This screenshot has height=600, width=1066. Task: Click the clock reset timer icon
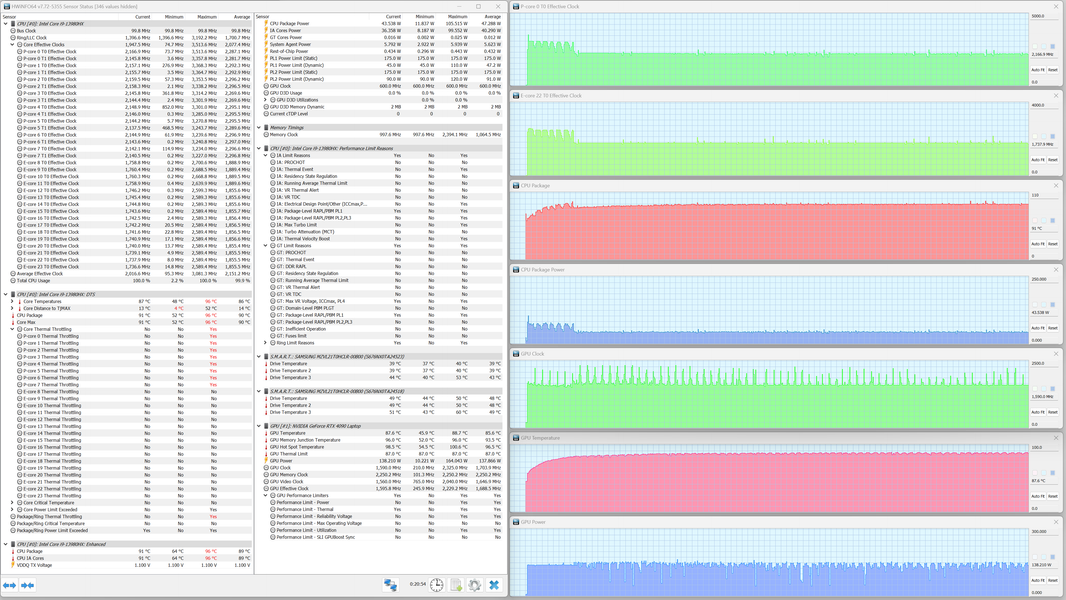[x=436, y=585]
